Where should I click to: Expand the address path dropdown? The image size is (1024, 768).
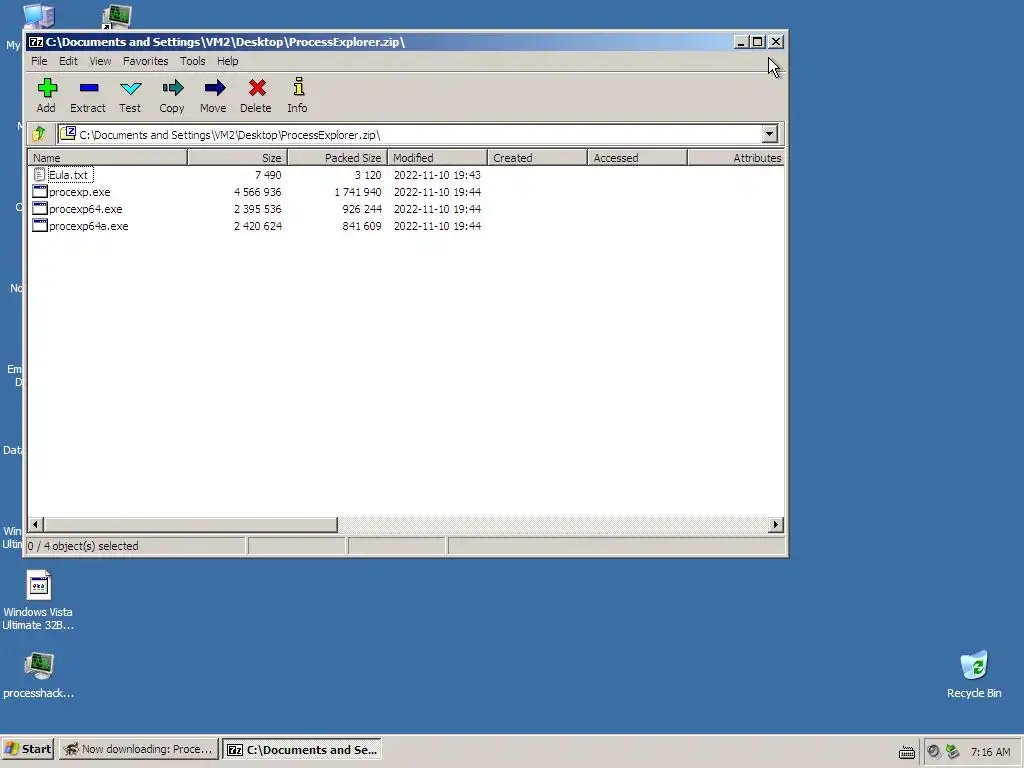769,134
